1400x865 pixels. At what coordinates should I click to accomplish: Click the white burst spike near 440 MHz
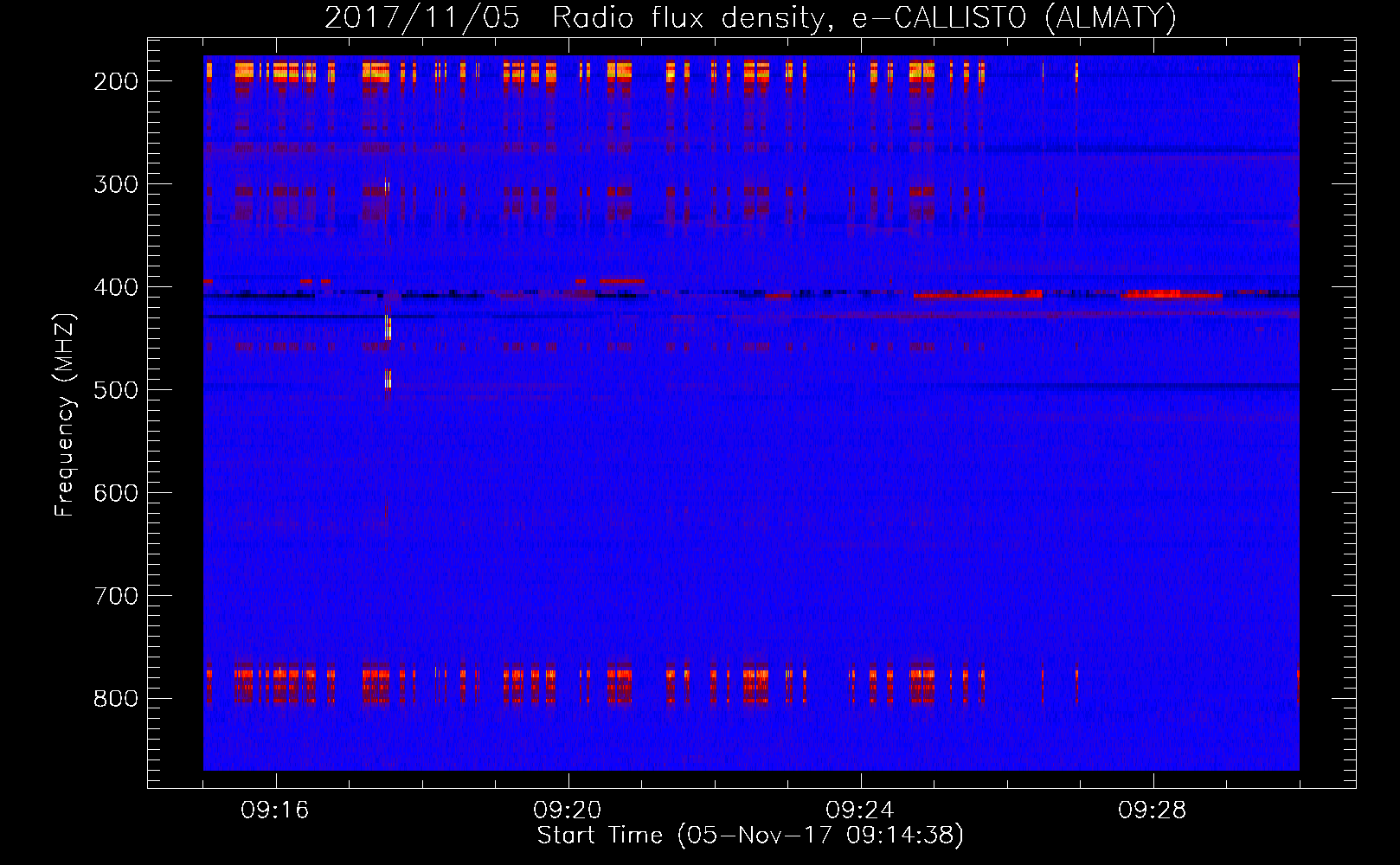click(389, 328)
